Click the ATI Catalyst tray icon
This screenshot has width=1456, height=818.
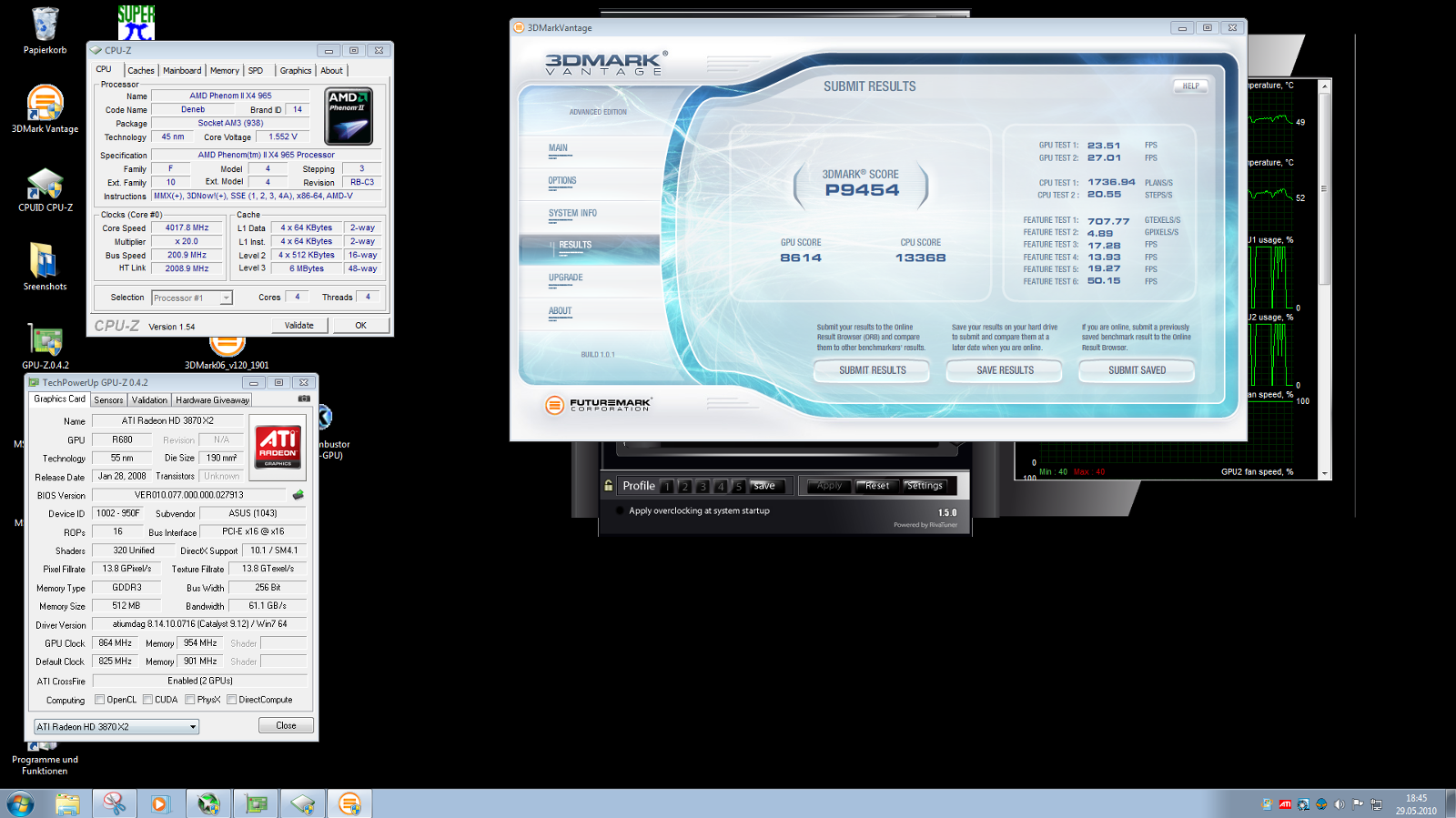1285,804
